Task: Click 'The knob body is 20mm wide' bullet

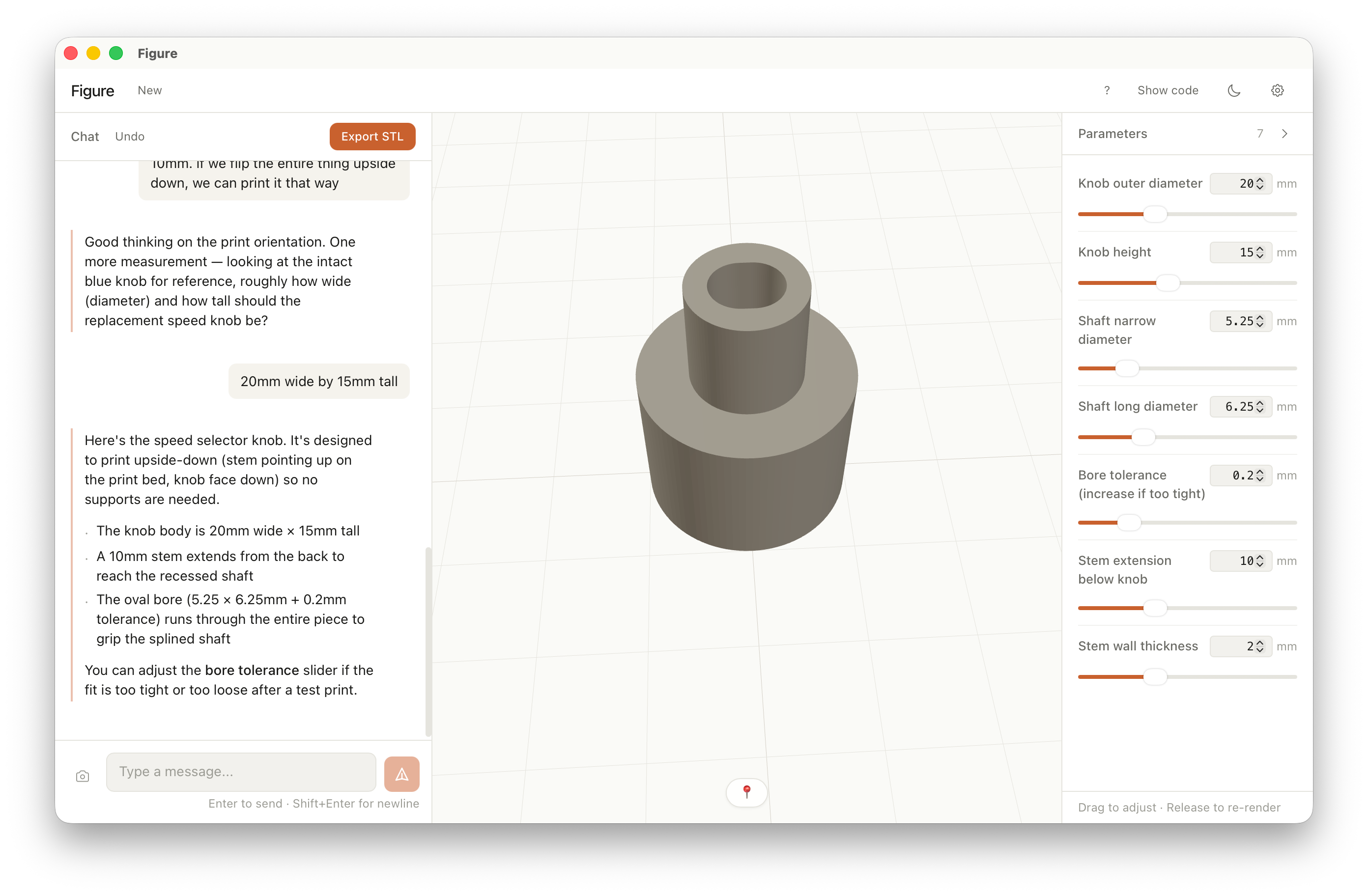Action: (x=228, y=530)
